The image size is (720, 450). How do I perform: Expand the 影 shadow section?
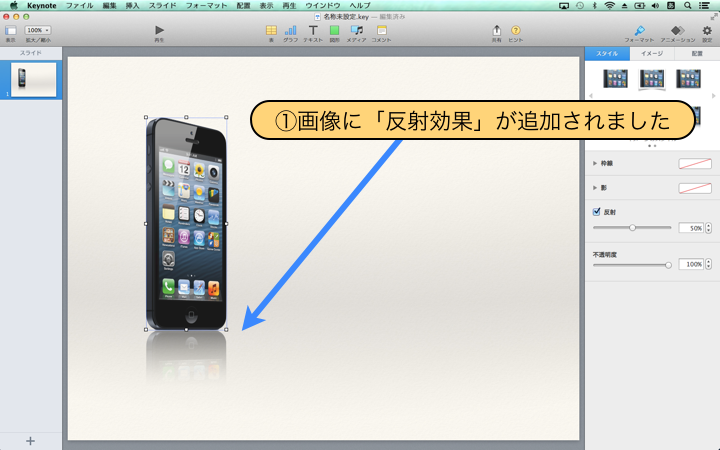point(595,188)
